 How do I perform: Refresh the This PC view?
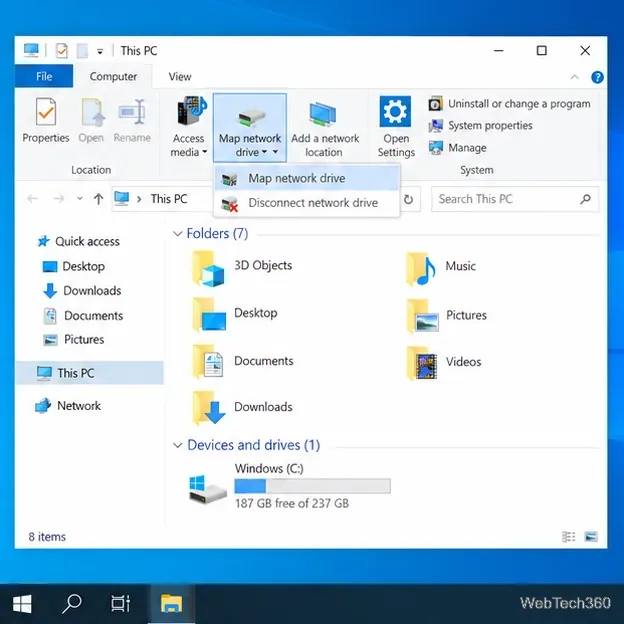click(408, 199)
